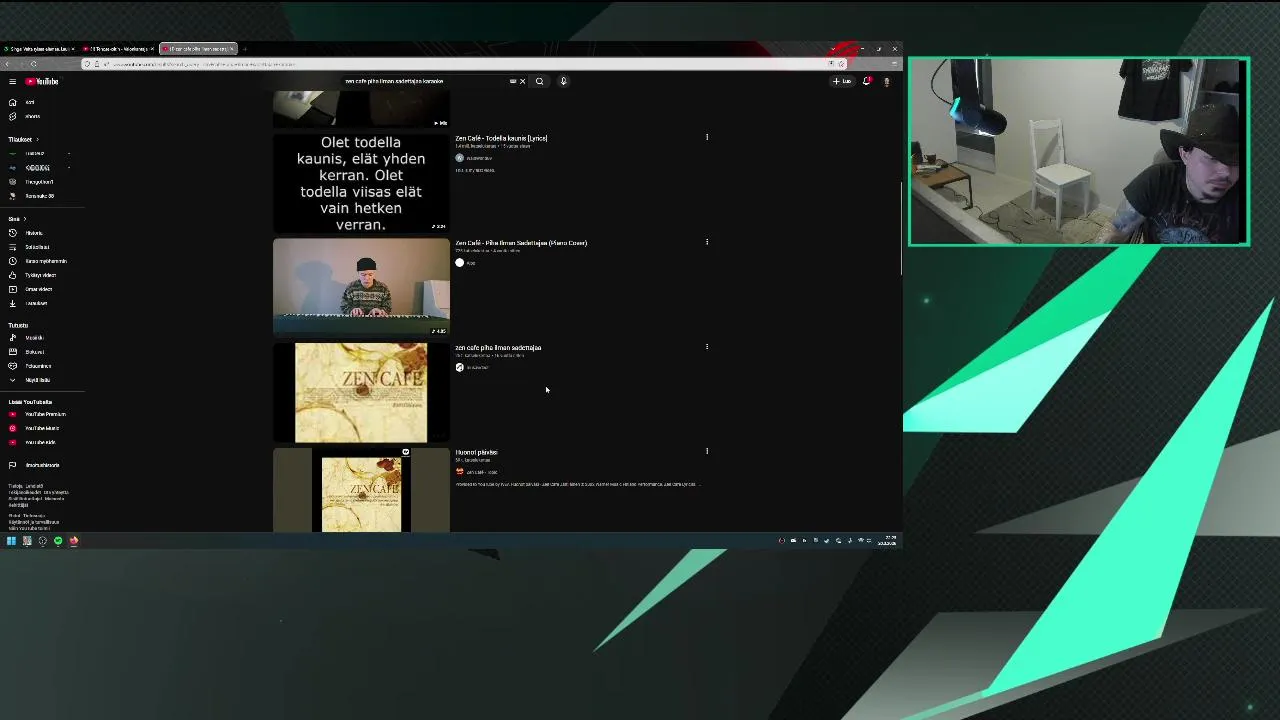This screenshot has height=720, width=1280.
Task: Open the on-screen keyboard icon in search
Action: 513,81
